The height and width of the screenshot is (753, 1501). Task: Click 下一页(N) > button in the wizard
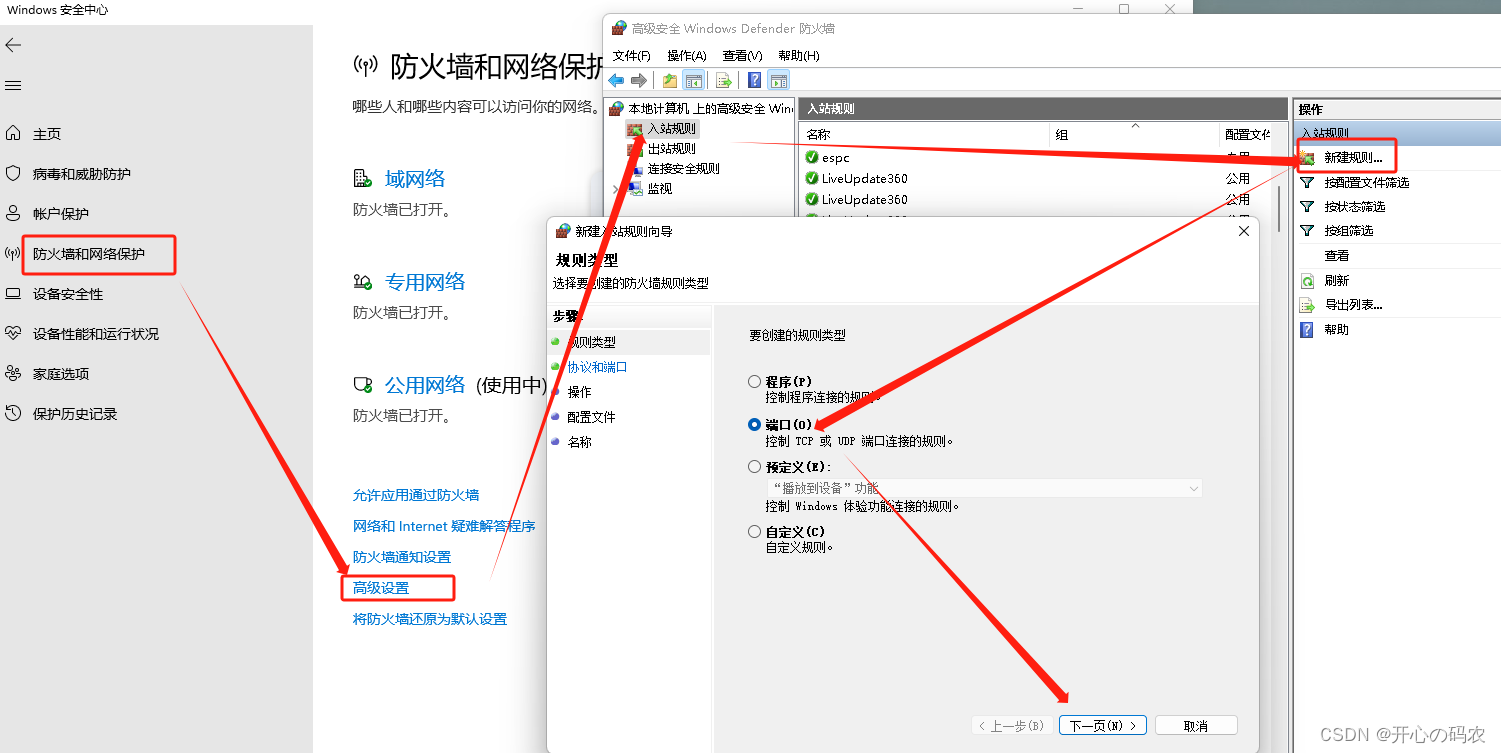click(1103, 726)
